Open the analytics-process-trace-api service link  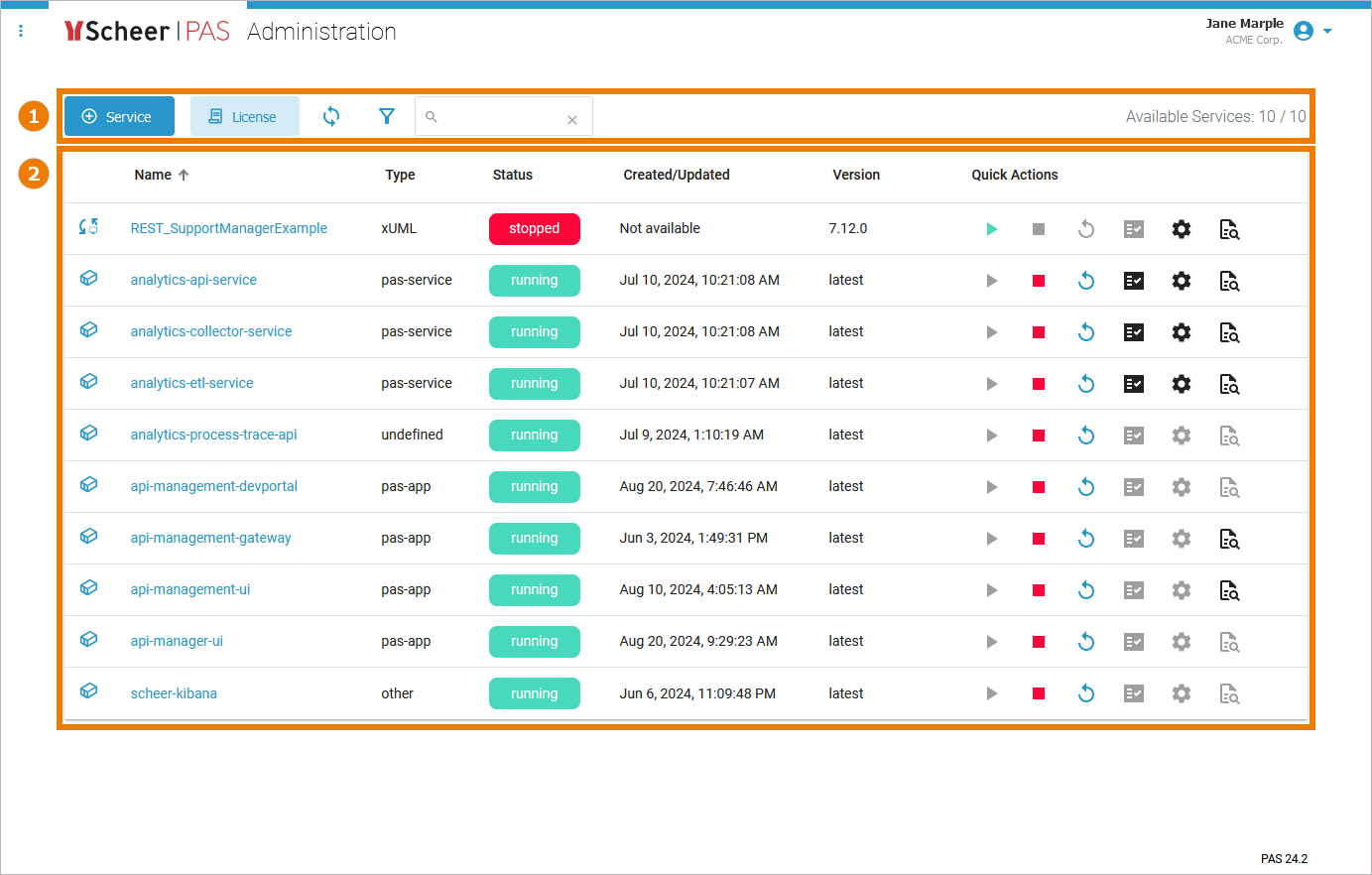click(213, 435)
